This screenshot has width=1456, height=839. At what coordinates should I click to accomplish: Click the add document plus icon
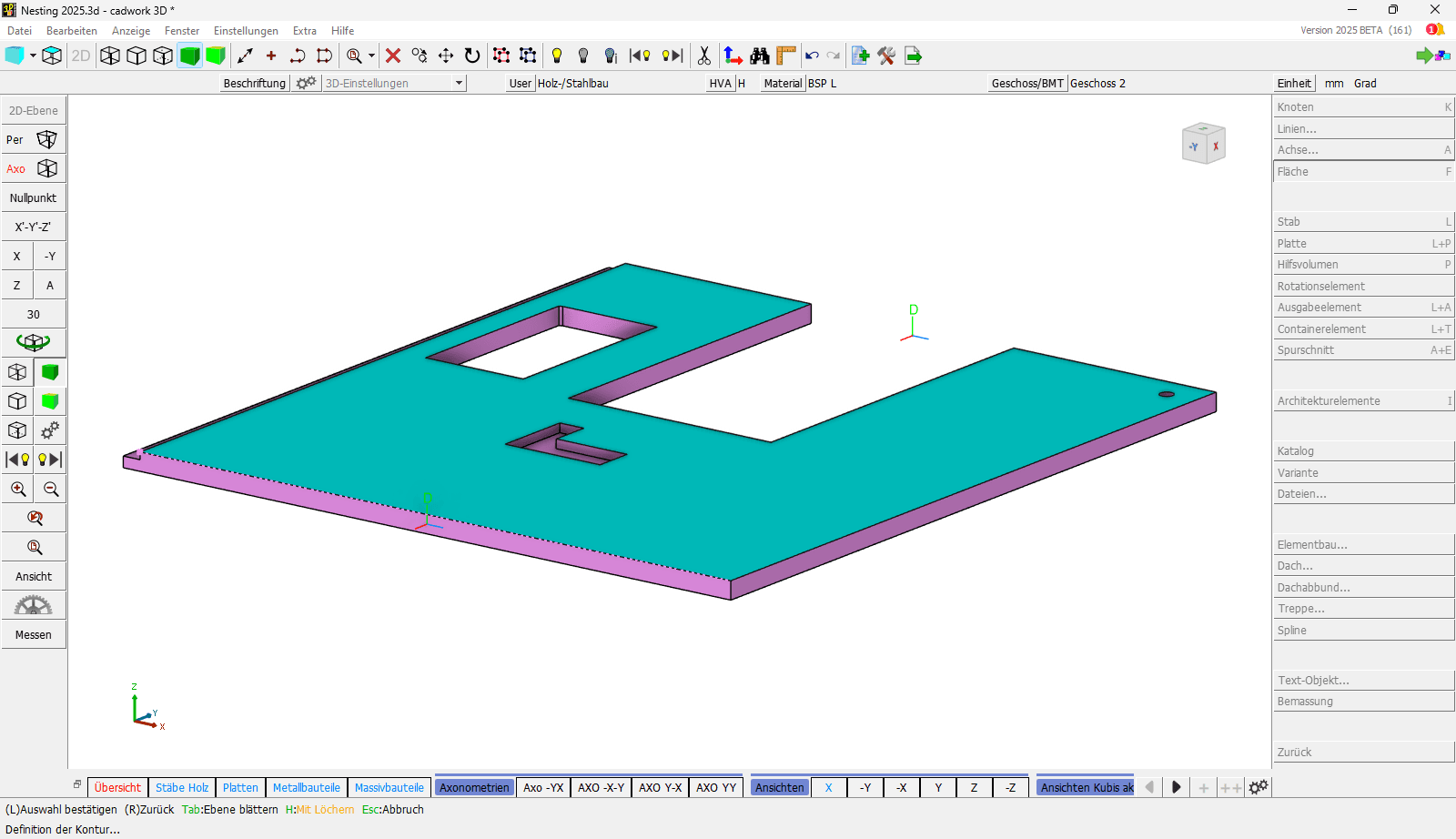pos(860,56)
